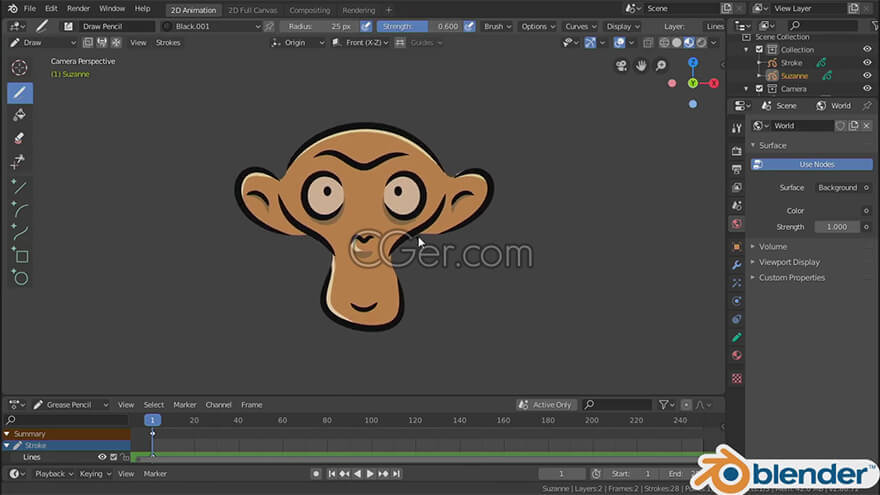Select the Curve primitive tool
Viewport: 880px width, 495px height.
20,232
